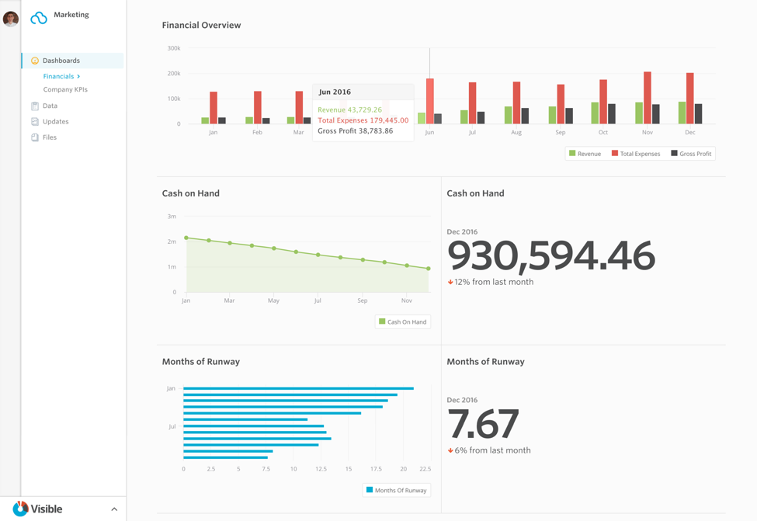Expand the Visible menu chevron
Image resolution: width=757 pixels, height=521 pixels.
coord(114,509)
